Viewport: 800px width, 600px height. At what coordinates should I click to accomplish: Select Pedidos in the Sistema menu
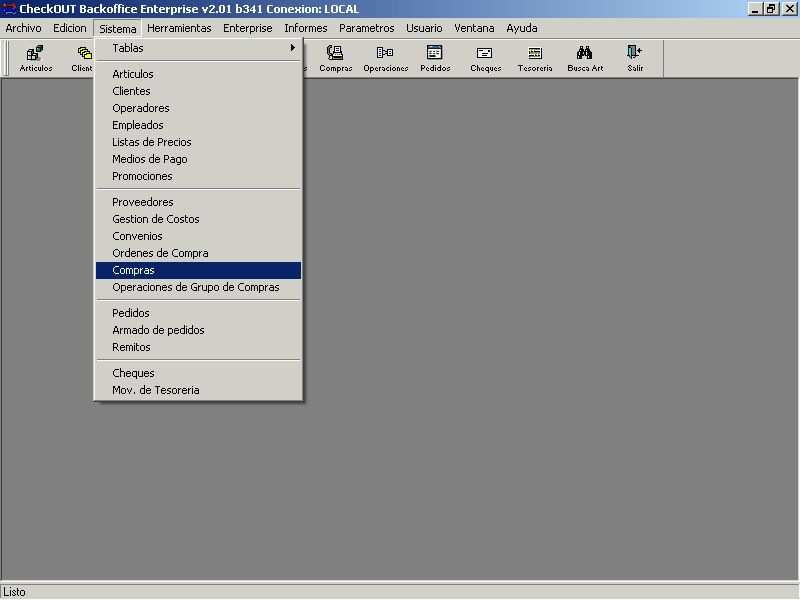click(x=198, y=313)
